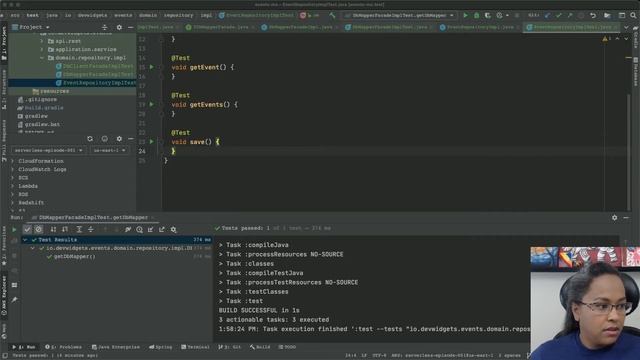Collapse the domain.repository.impl package node
Viewport: 640px width, 360px height.
coord(42,58)
